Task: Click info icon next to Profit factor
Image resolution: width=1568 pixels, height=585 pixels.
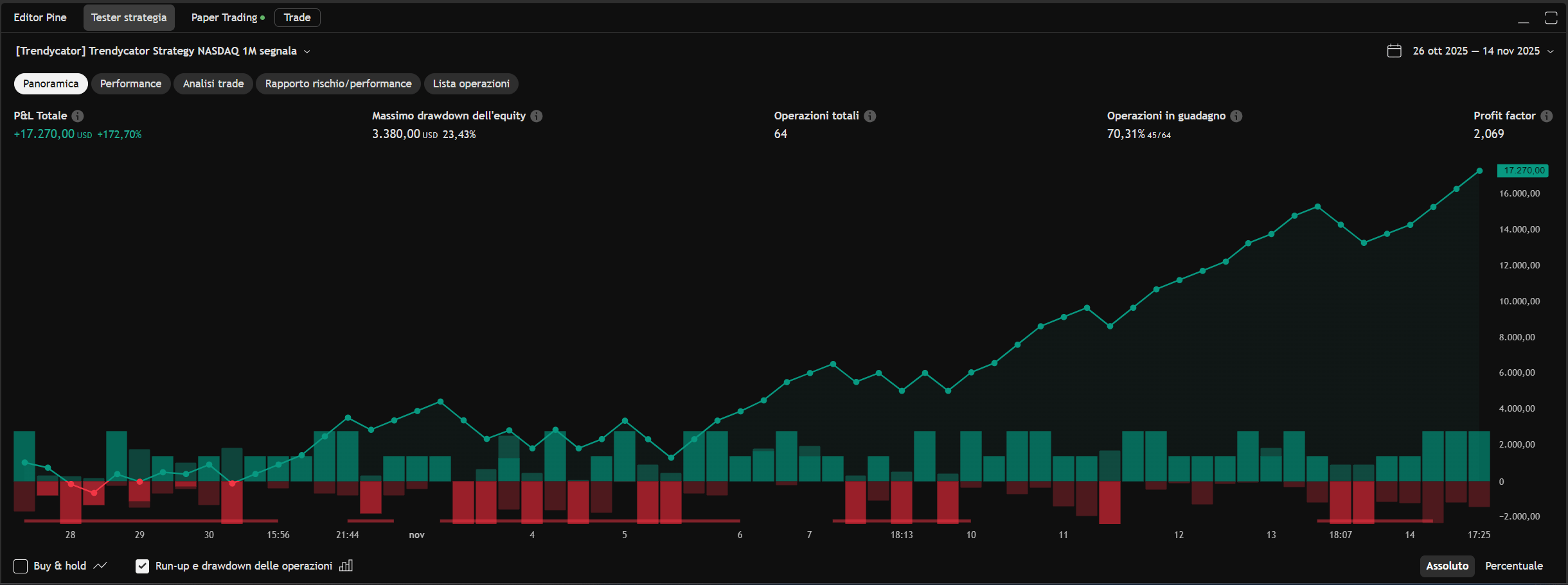Action: point(1547,116)
